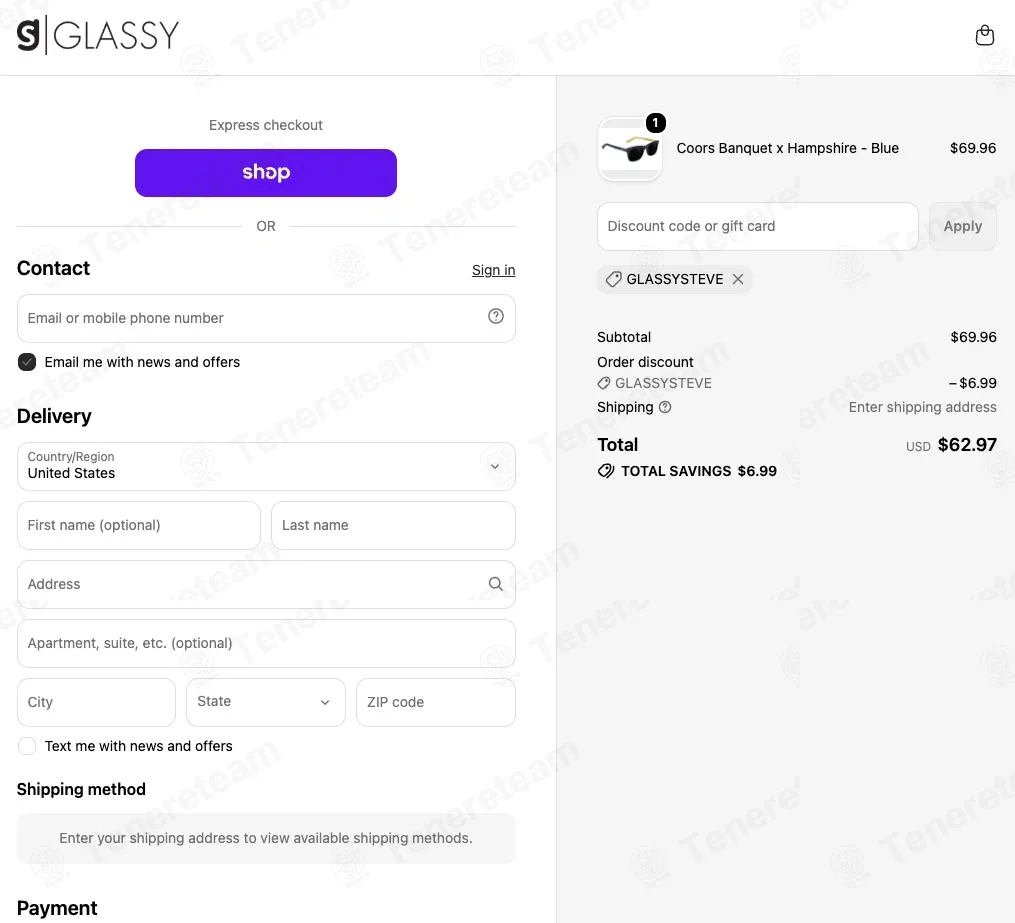Click the help icon in email field
1015x923 pixels.
(x=496, y=316)
